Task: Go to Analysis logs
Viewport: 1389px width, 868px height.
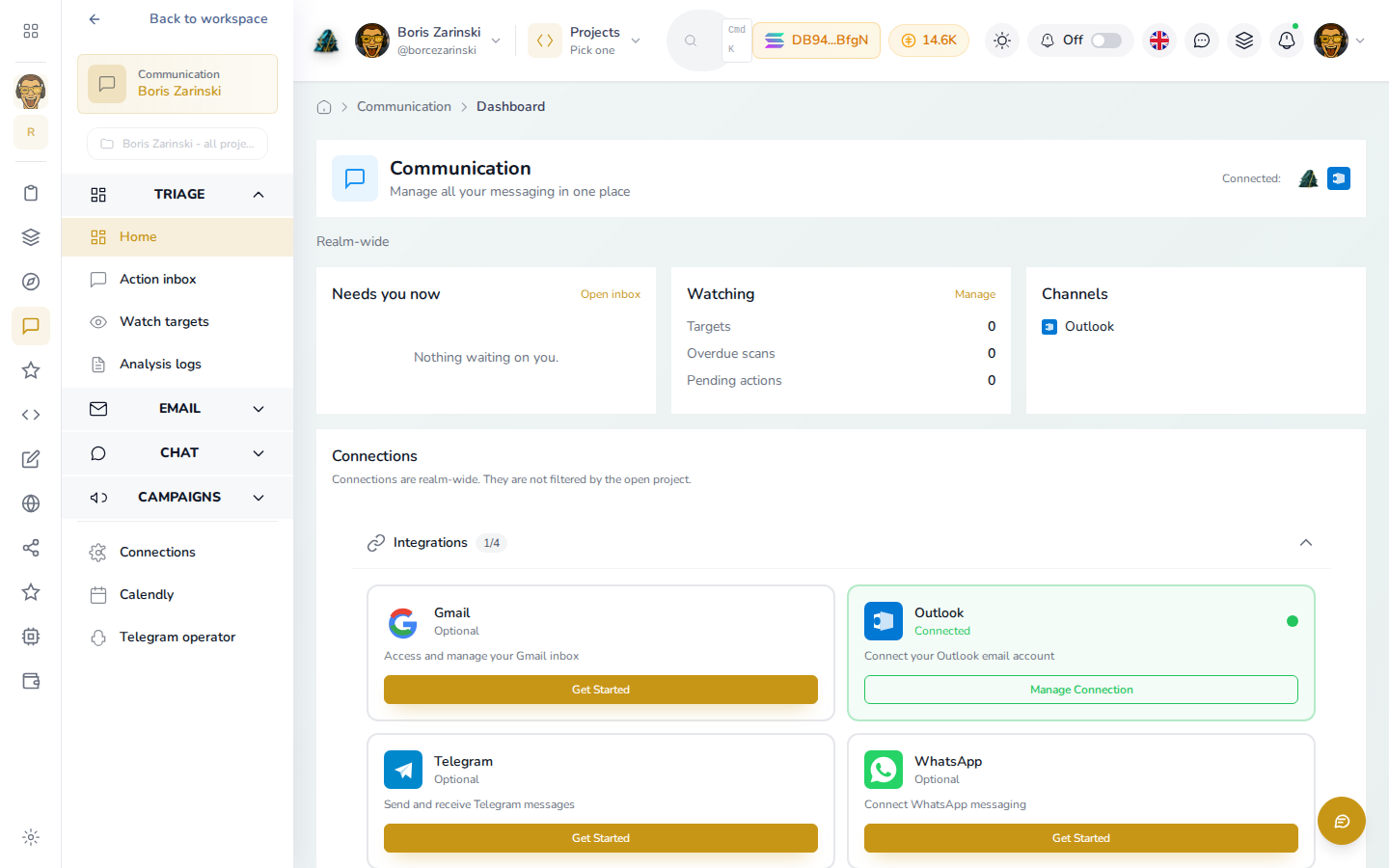Action: click(x=177, y=365)
